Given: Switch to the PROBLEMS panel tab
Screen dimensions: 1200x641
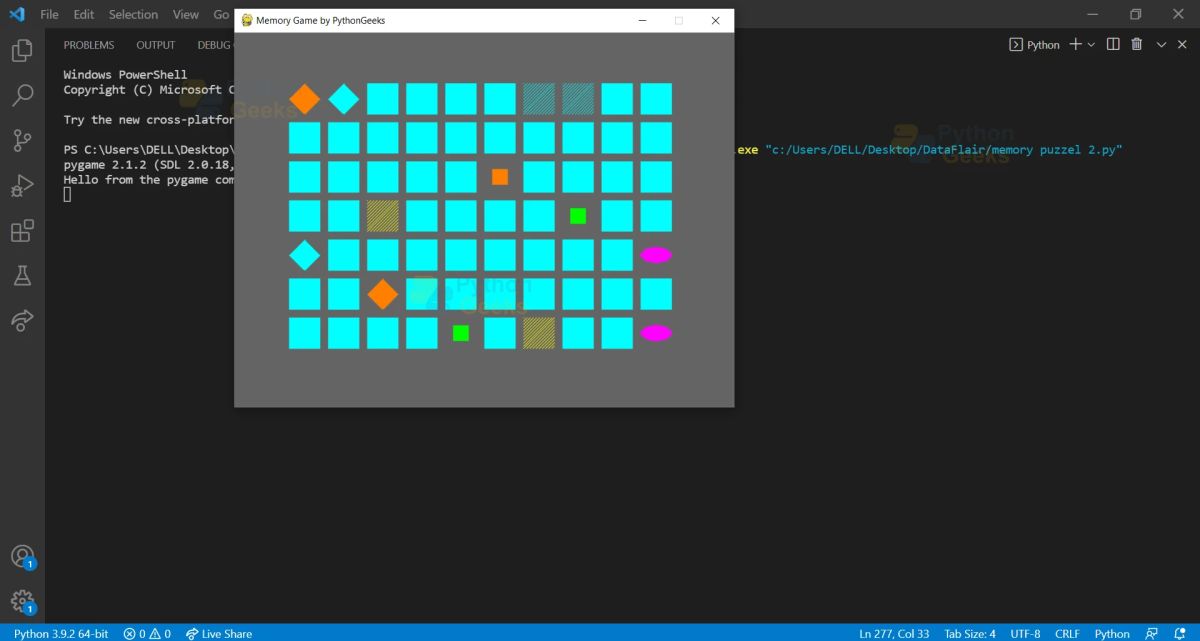Looking at the screenshot, I should point(89,45).
